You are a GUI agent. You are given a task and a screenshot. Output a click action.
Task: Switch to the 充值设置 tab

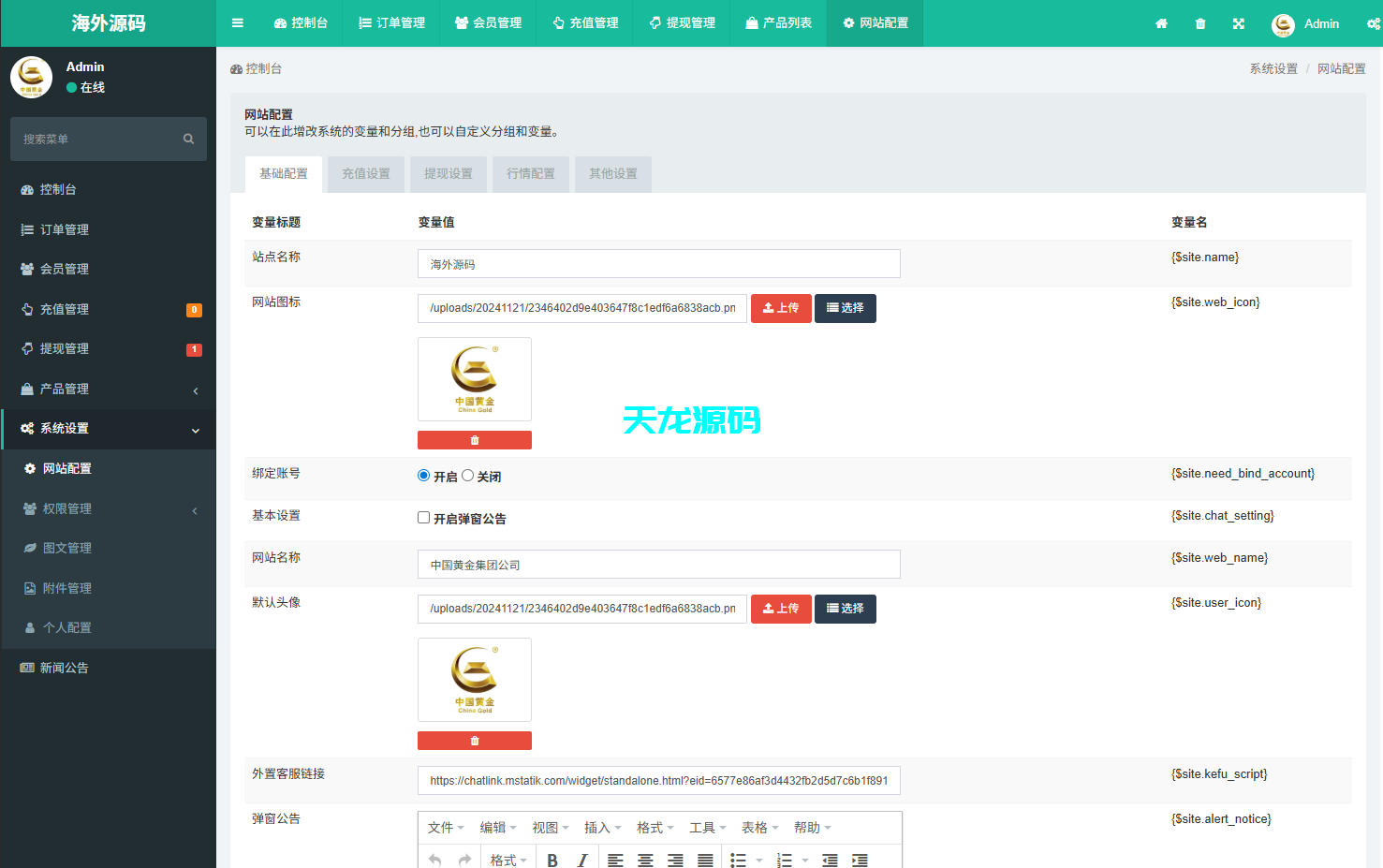click(365, 174)
